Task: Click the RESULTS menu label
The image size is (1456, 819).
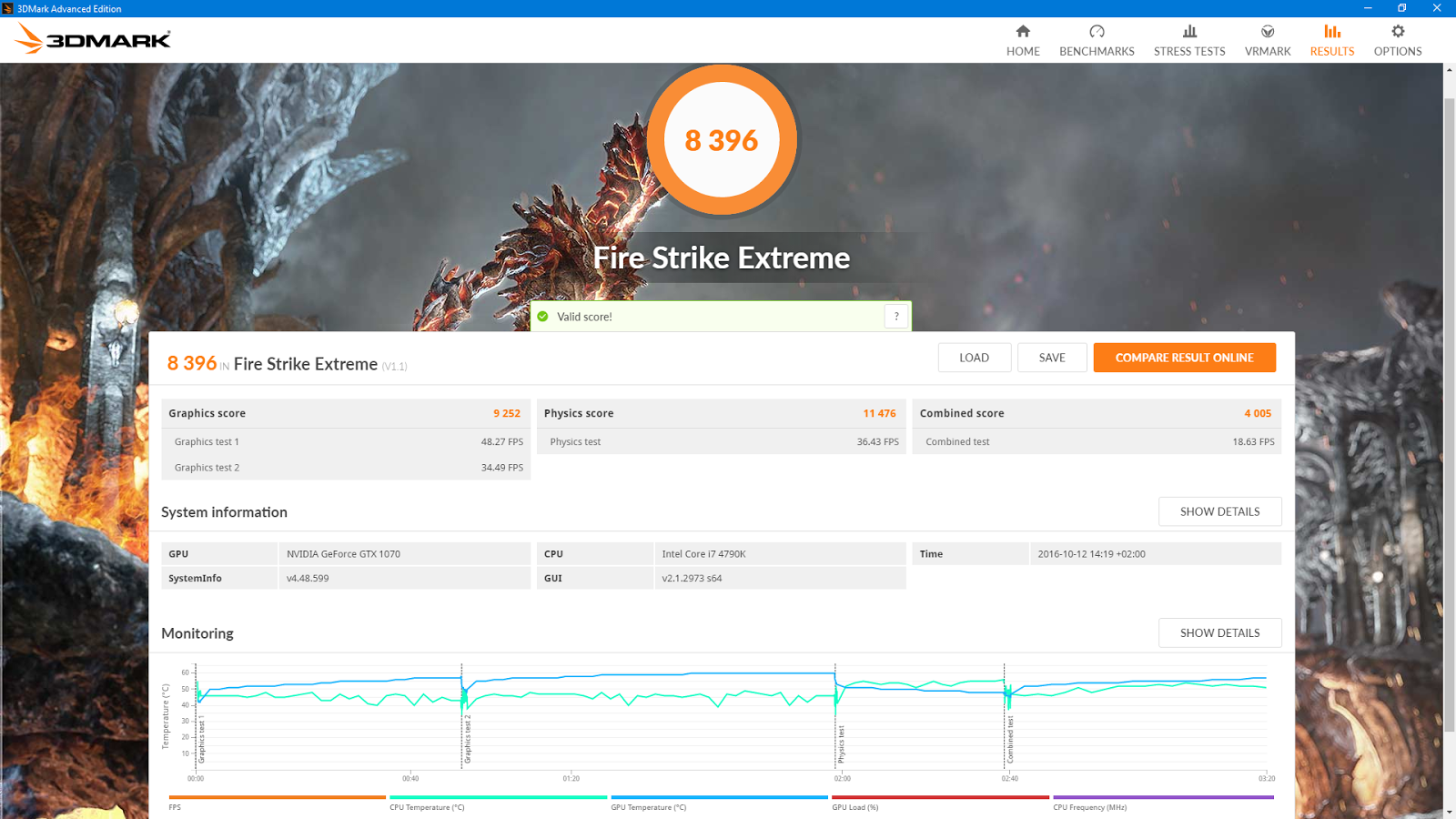Action: coord(1332,52)
